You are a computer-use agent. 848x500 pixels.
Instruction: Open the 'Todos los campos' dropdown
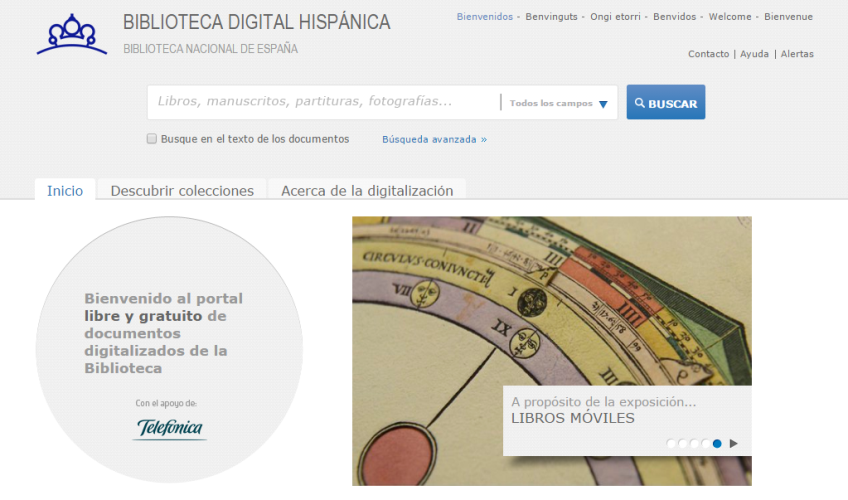pyautogui.click(x=559, y=103)
